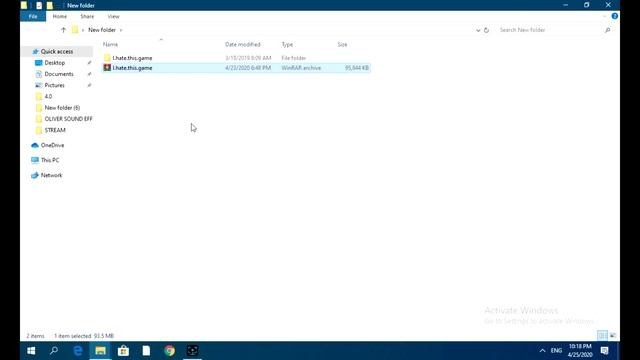Open the OLIVER SOUND EFF folder
This screenshot has width=640, height=360.
coord(68,119)
